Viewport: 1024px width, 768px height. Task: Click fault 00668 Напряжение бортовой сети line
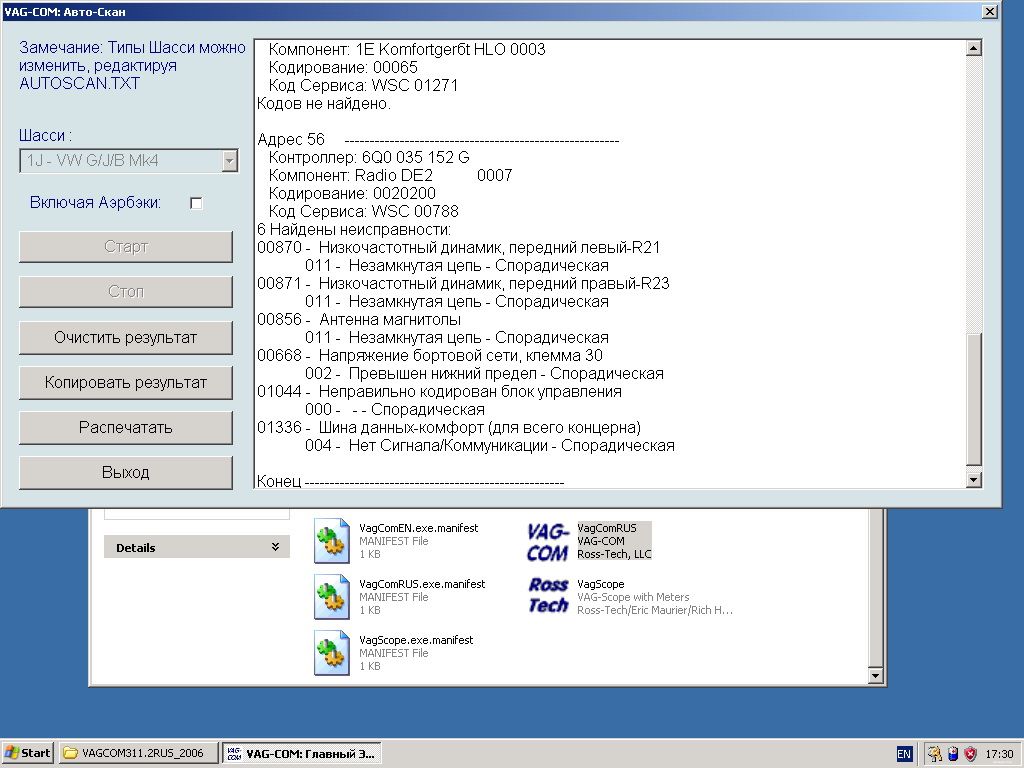[x=430, y=355]
